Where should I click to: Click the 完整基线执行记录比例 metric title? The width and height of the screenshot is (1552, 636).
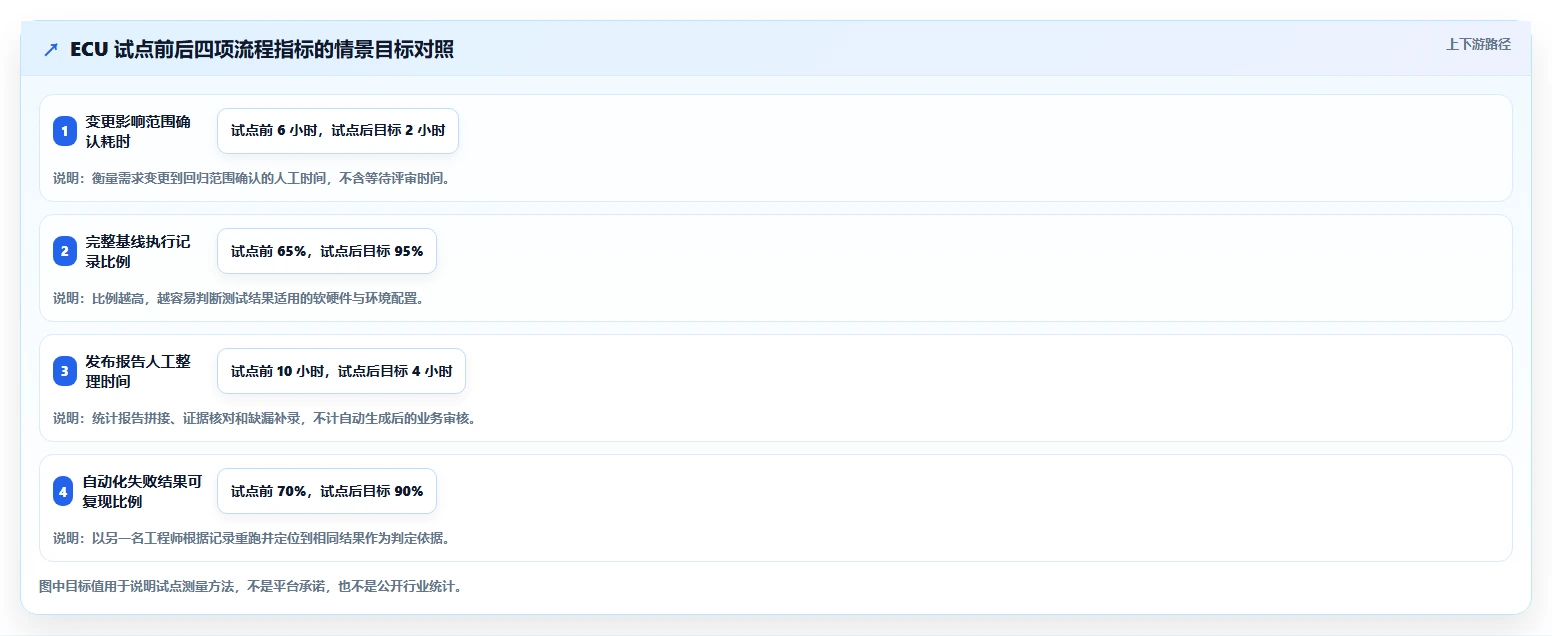click(138, 251)
